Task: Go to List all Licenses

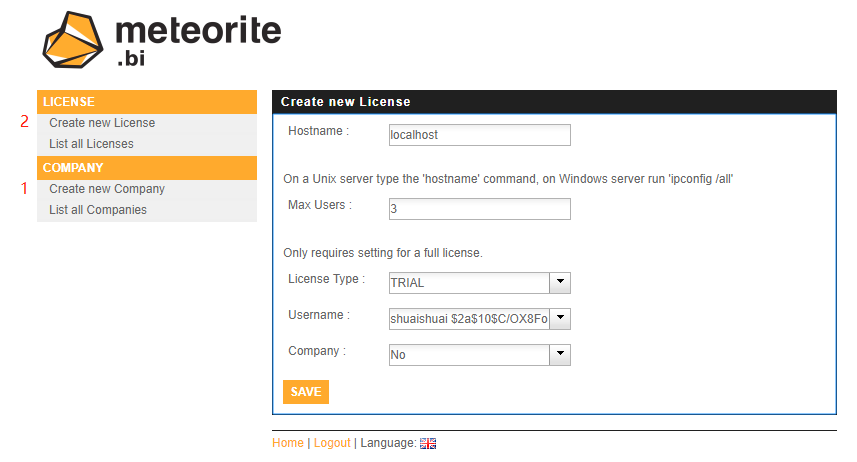Action: (91, 144)
